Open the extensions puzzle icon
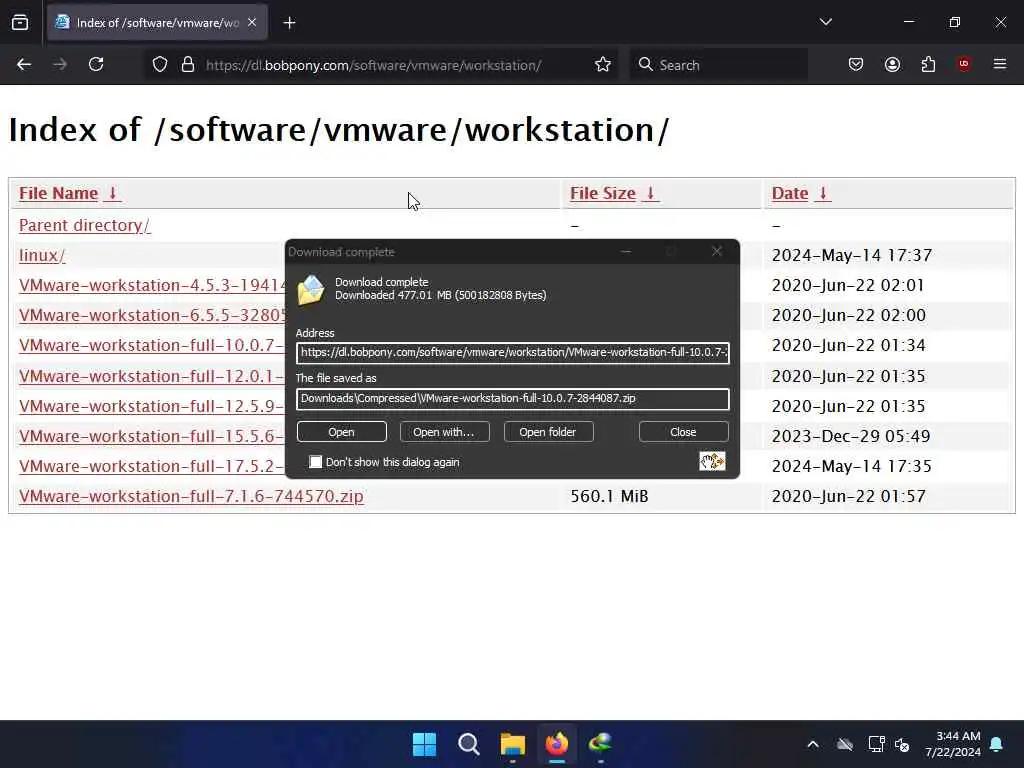 [928, 64]
